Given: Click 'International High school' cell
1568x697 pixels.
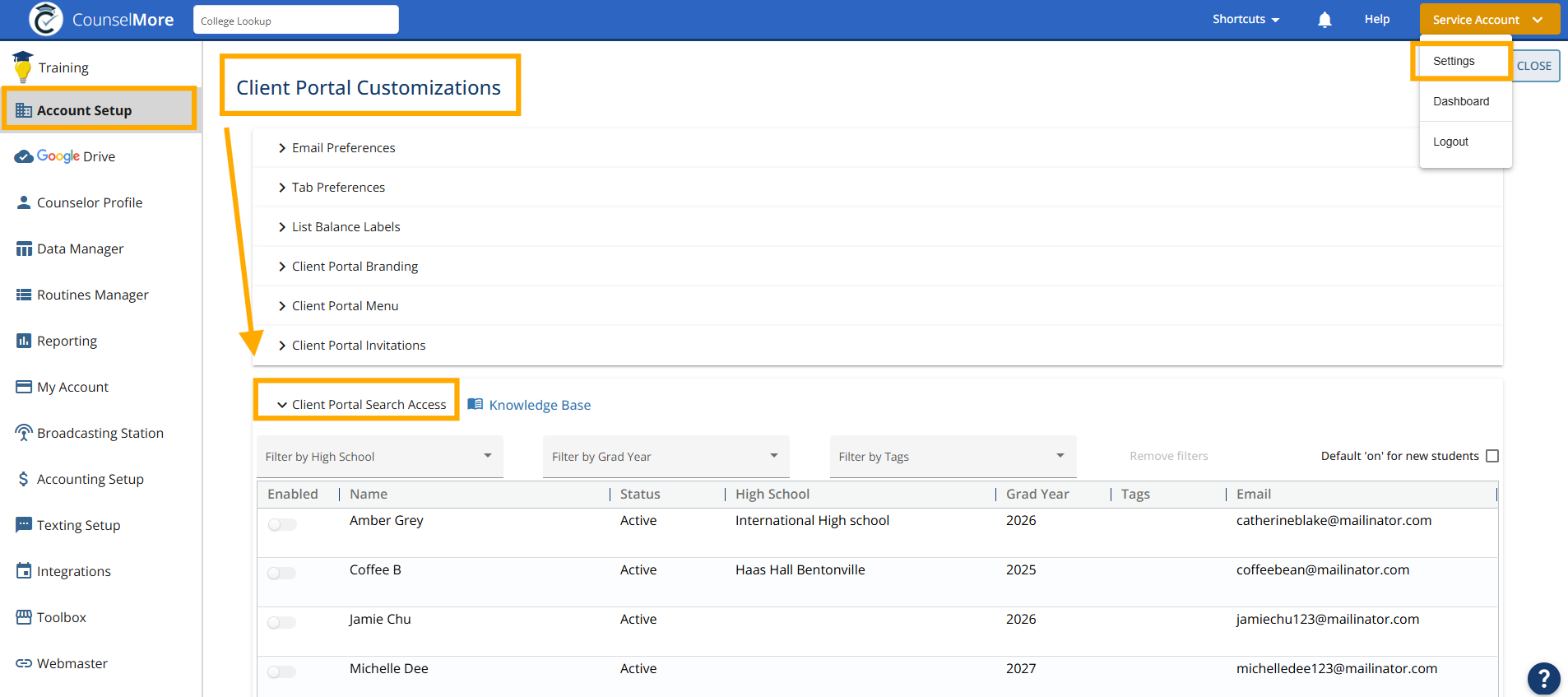Looking at the screenshot, I should point(812,520).
